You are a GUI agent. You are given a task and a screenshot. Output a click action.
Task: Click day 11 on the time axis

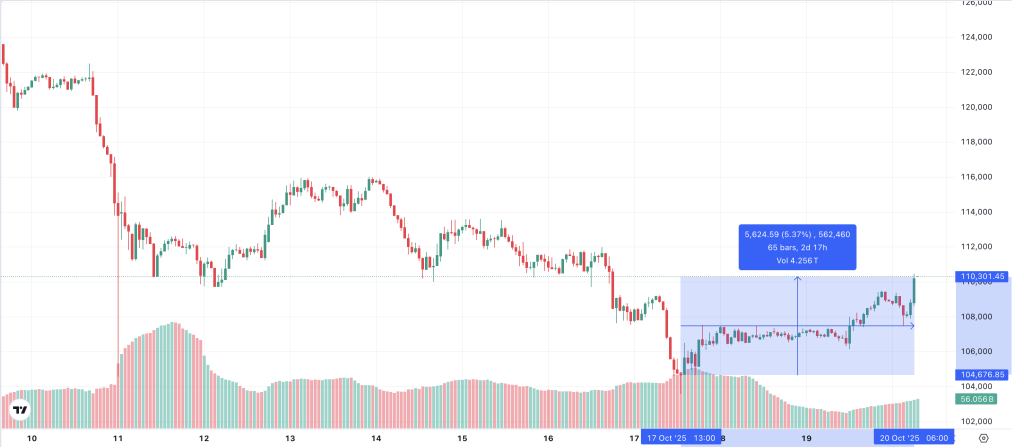tap(118, 438)
